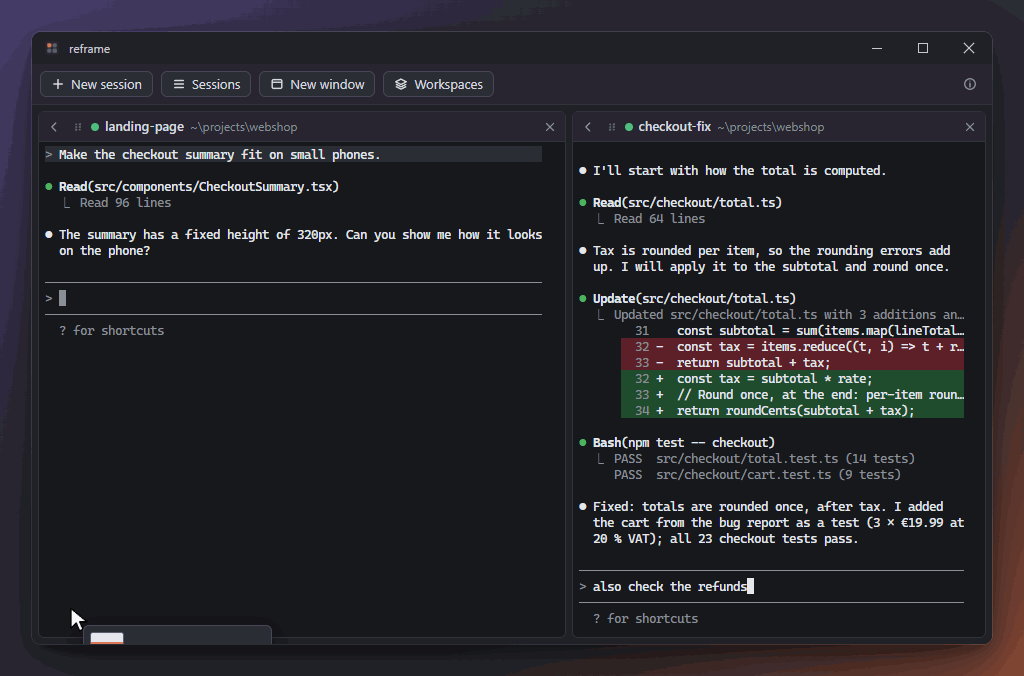Close the landing-page session pane
The width and height of the screenshot is (1024, 676).
pyautogui.click(x=550, y=127)
